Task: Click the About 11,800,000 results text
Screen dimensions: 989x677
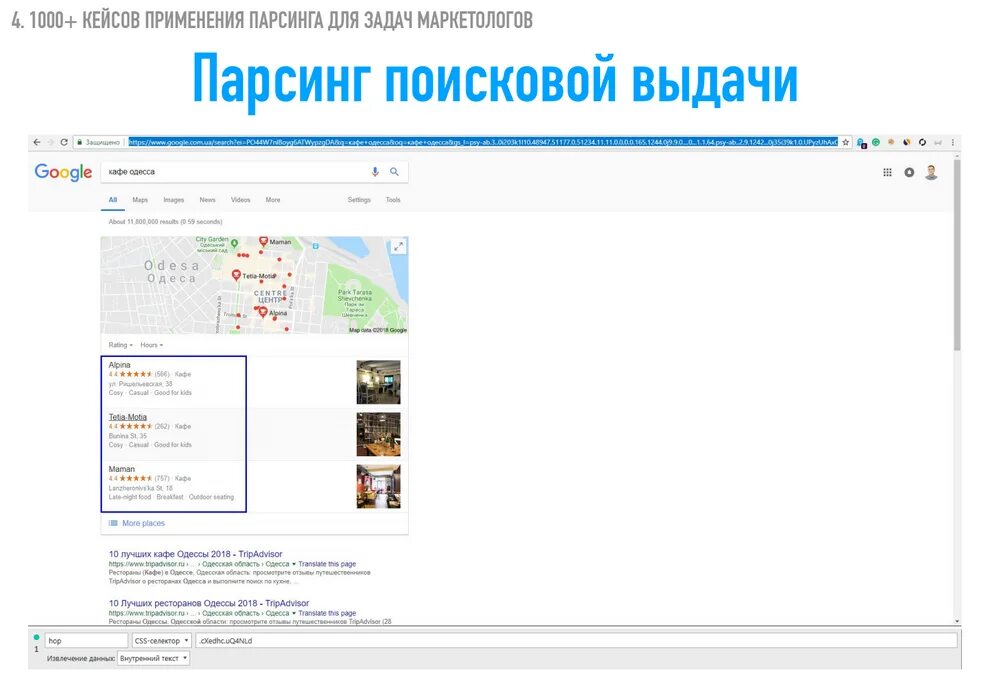Action: 165,221
